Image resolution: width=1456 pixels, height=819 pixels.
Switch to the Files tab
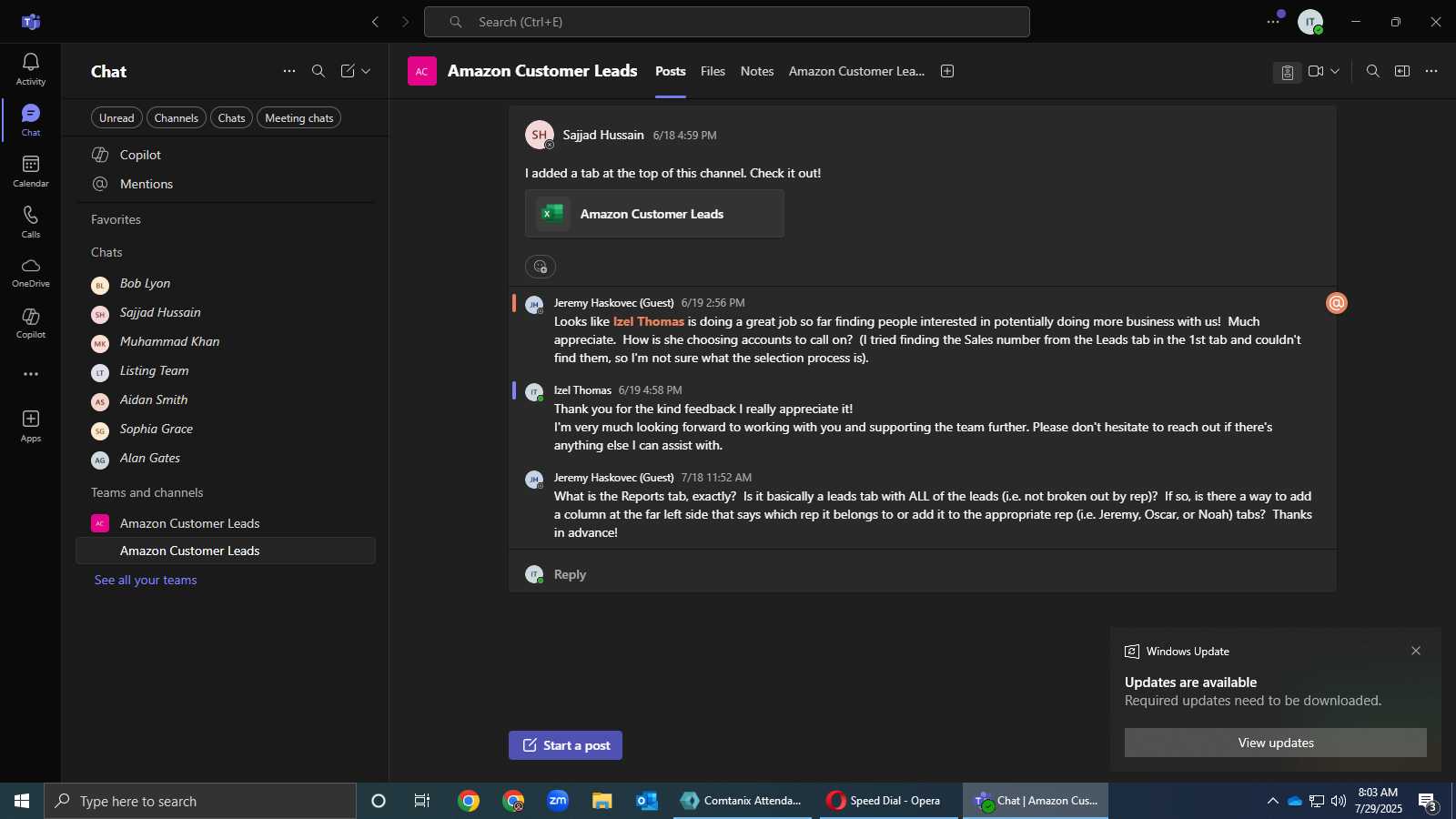713,71
